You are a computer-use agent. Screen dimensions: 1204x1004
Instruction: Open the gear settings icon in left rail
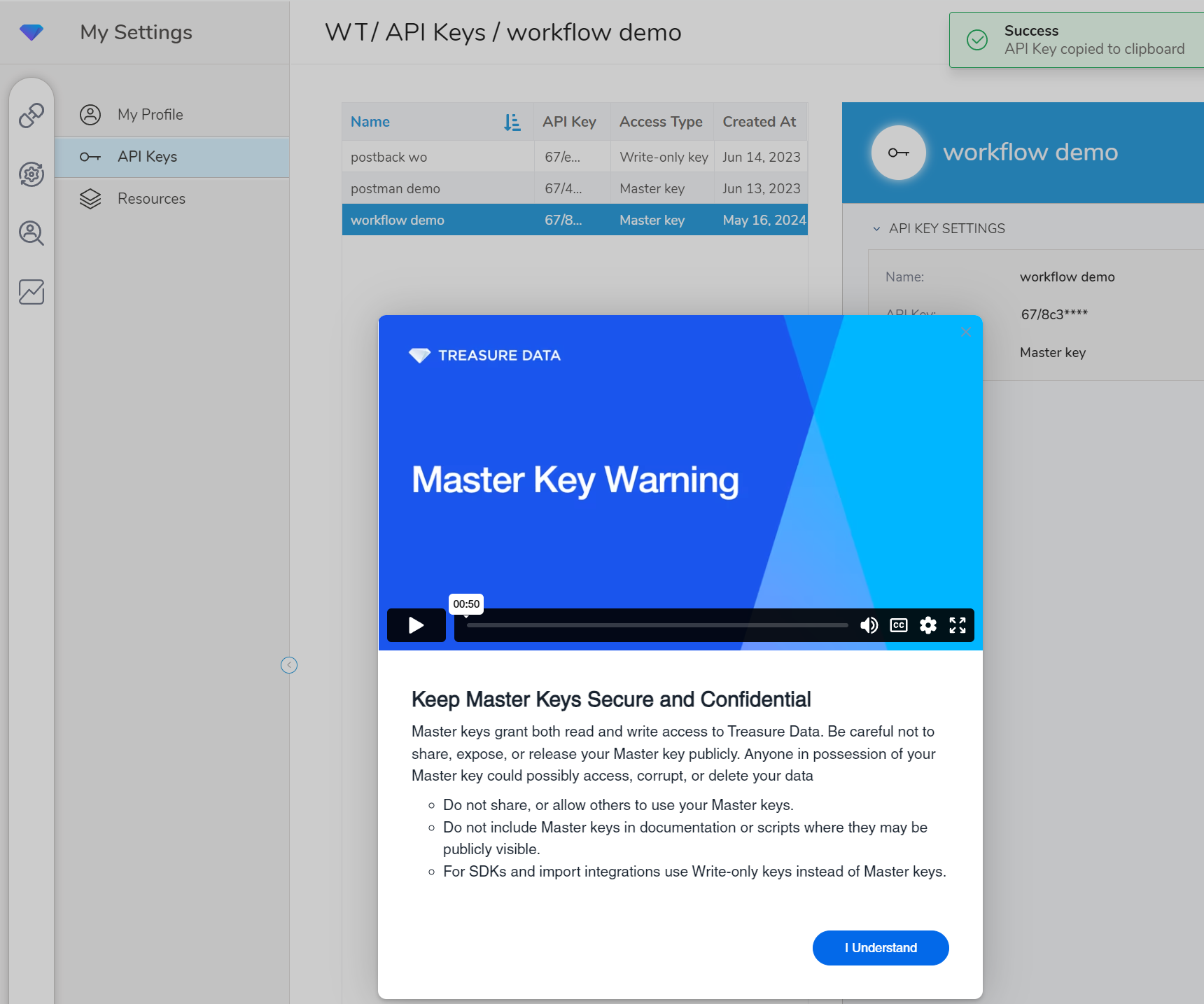[31, 174]
